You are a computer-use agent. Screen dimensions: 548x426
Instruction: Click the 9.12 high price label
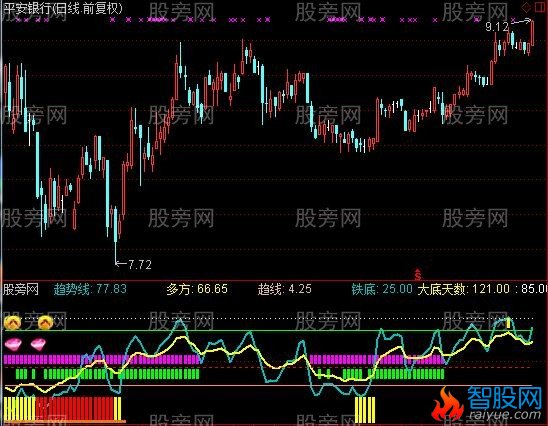click(497, 27)
